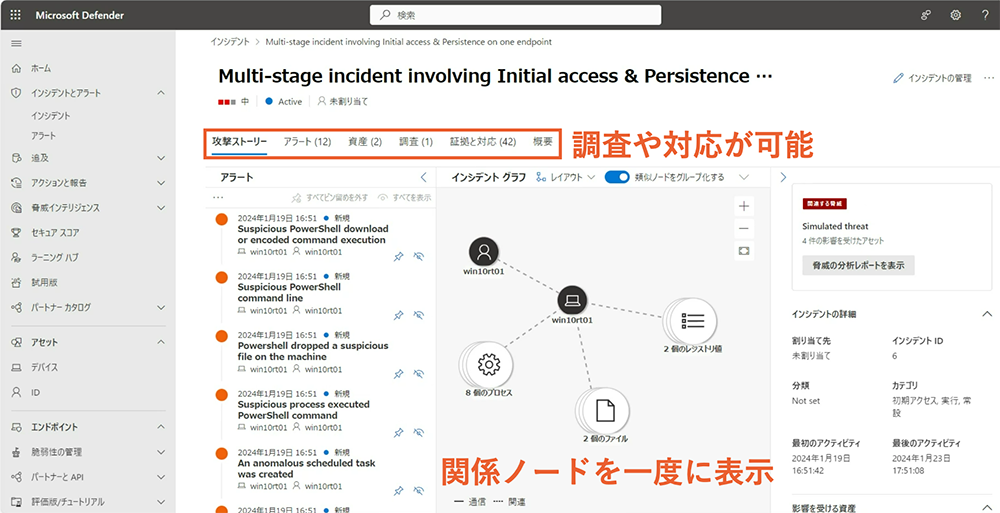Click the 検索 search field
Screen dimensions: 1000x513
point(516,15)
